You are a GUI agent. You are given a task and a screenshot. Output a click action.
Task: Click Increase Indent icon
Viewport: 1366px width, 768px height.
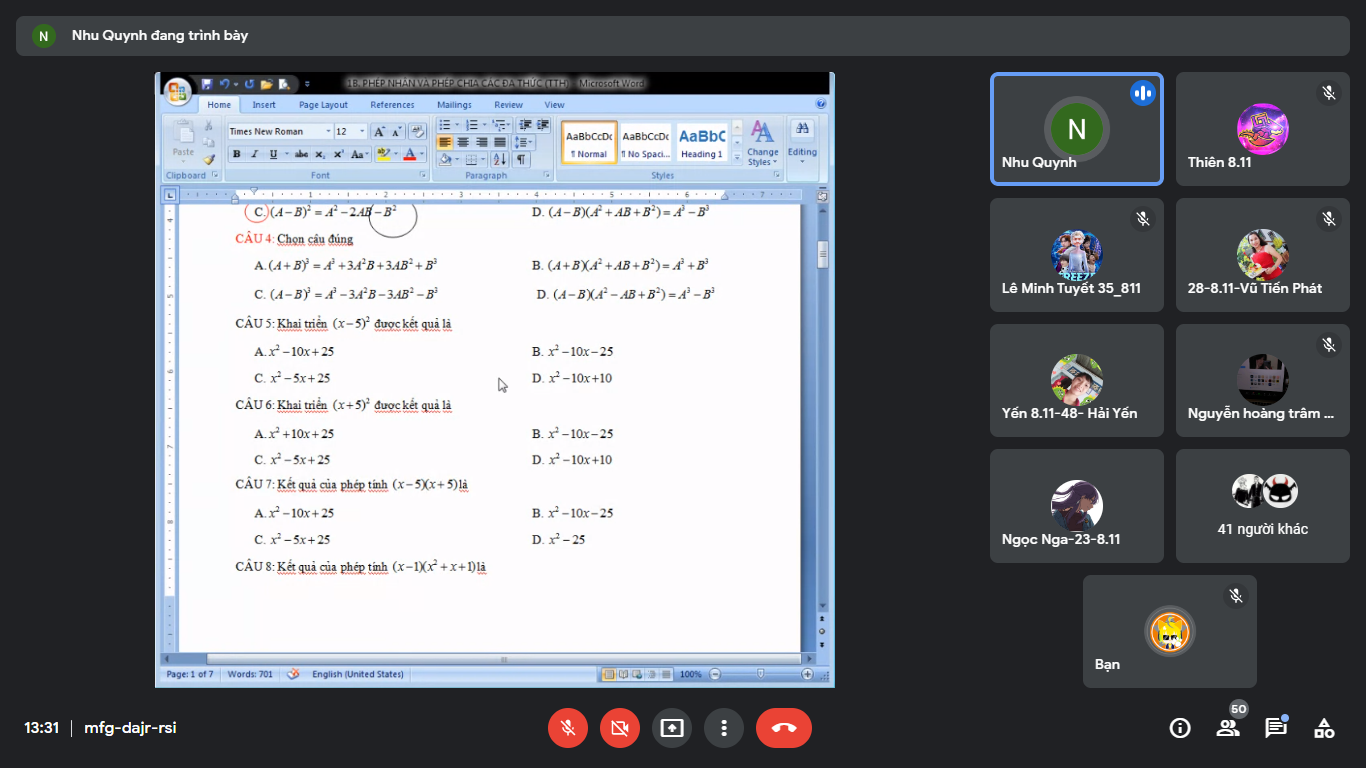point(543,125)
